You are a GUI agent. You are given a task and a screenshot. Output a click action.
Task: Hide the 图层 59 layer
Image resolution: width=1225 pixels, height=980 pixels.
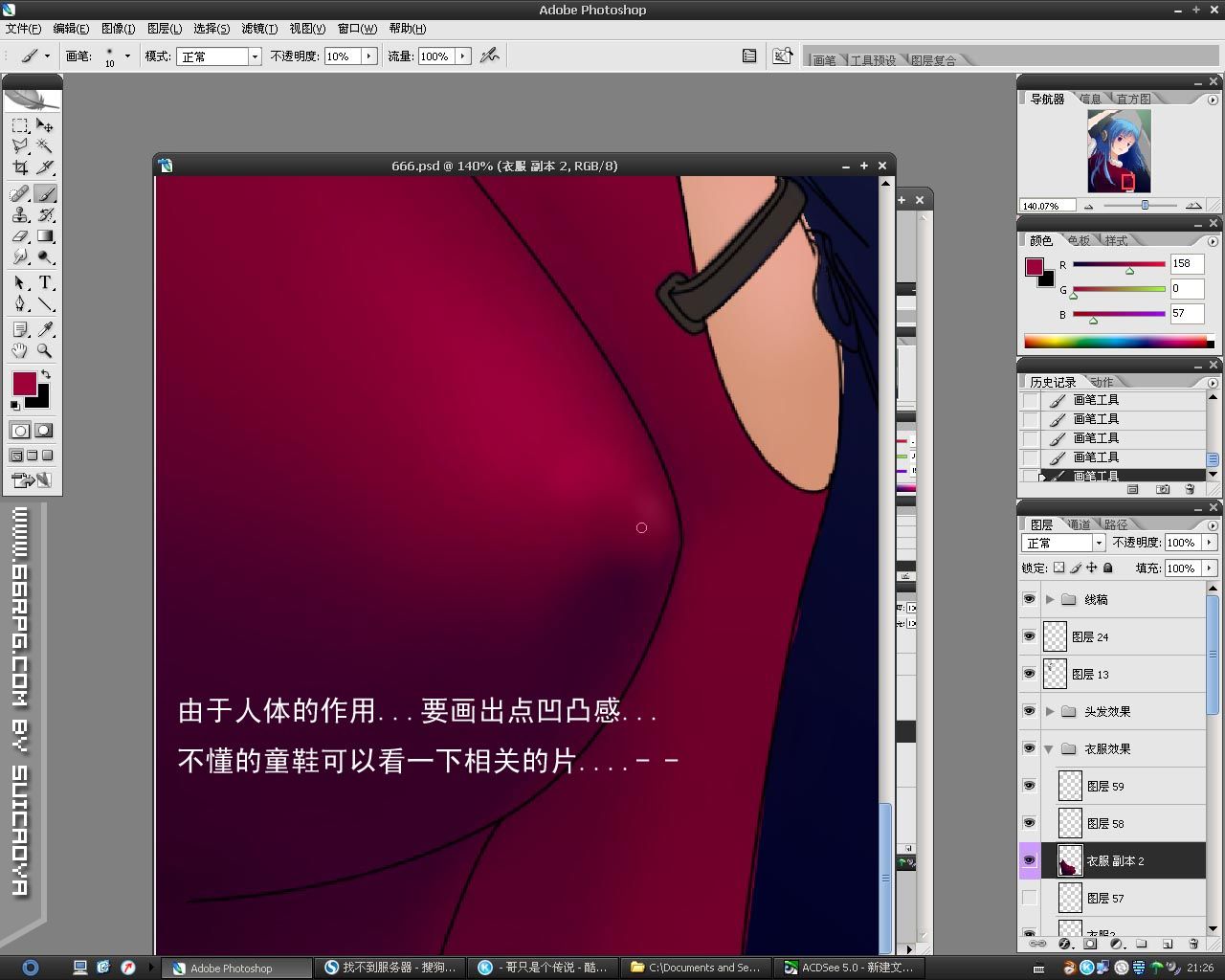(x=1029, y=786)
